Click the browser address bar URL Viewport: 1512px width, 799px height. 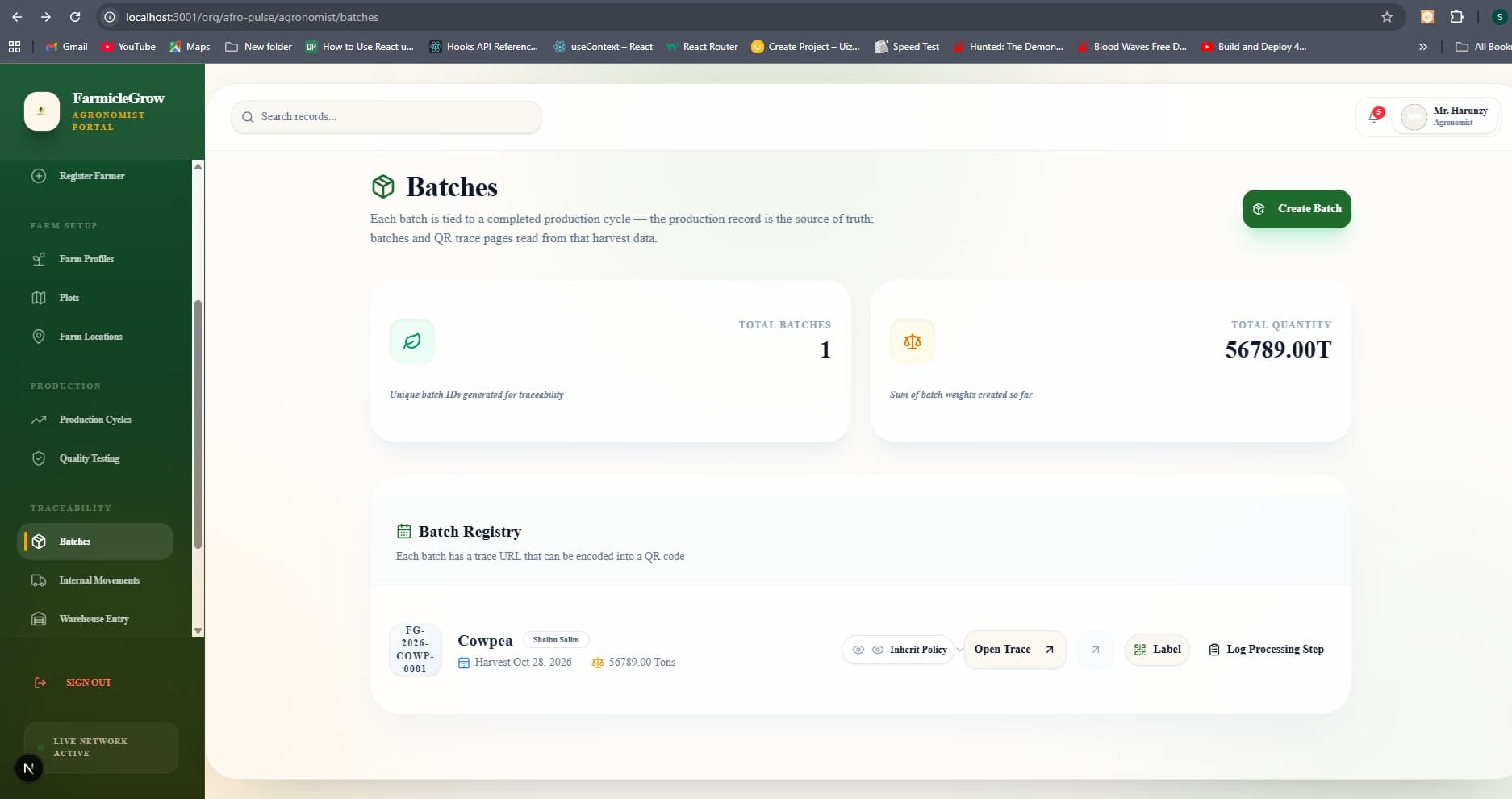(252, 17)
